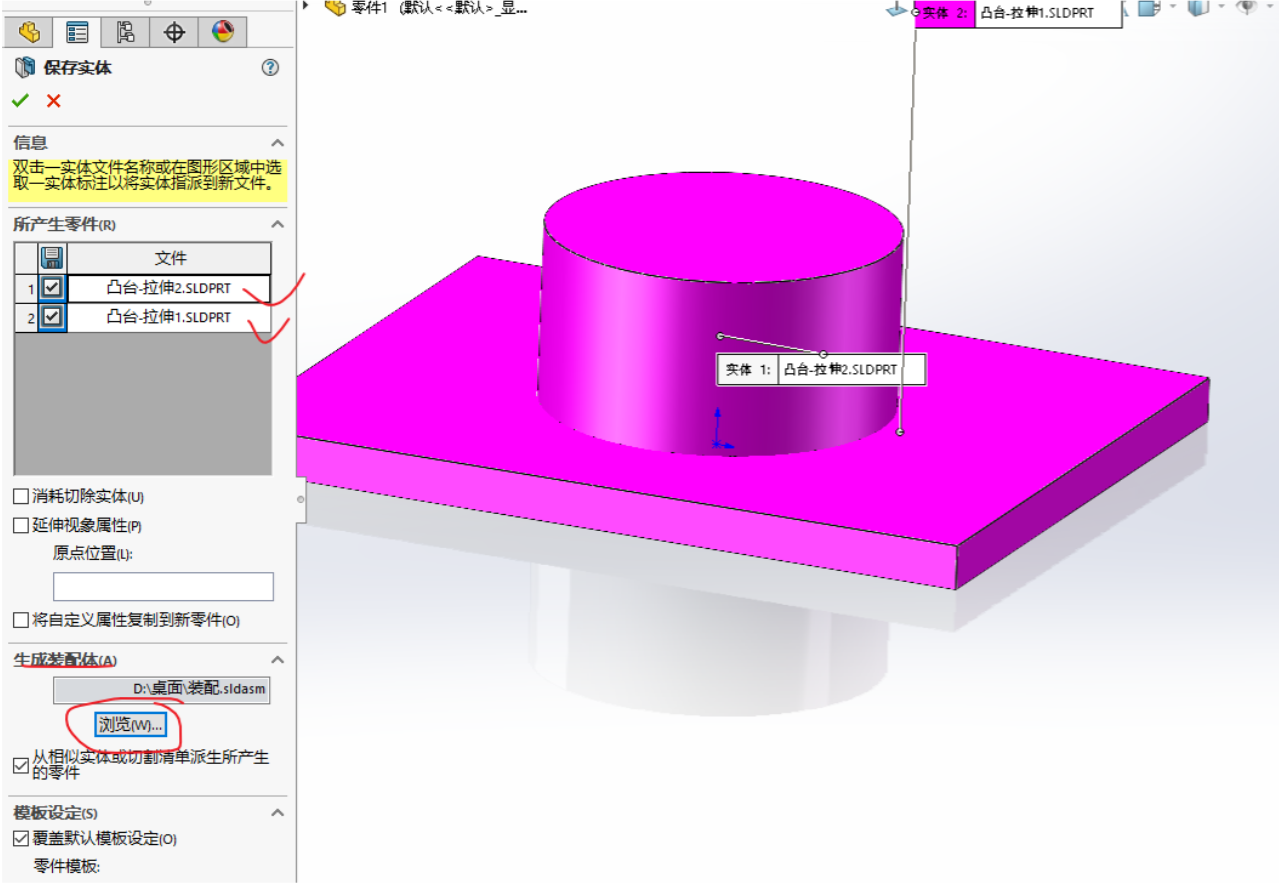Expand the 零件1 flyout tree arrow
The height and width of the screenshot is (888, 1279).
point(306,7)
